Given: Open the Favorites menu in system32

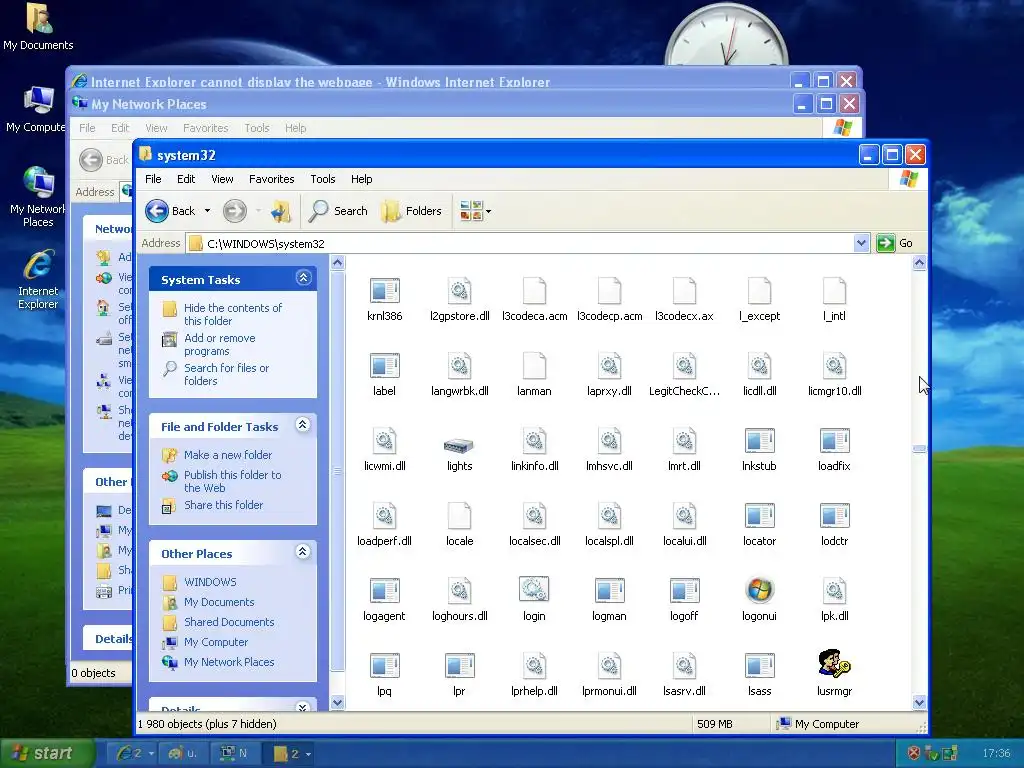Looking at the screenshot, I should (x=272, y=179).
